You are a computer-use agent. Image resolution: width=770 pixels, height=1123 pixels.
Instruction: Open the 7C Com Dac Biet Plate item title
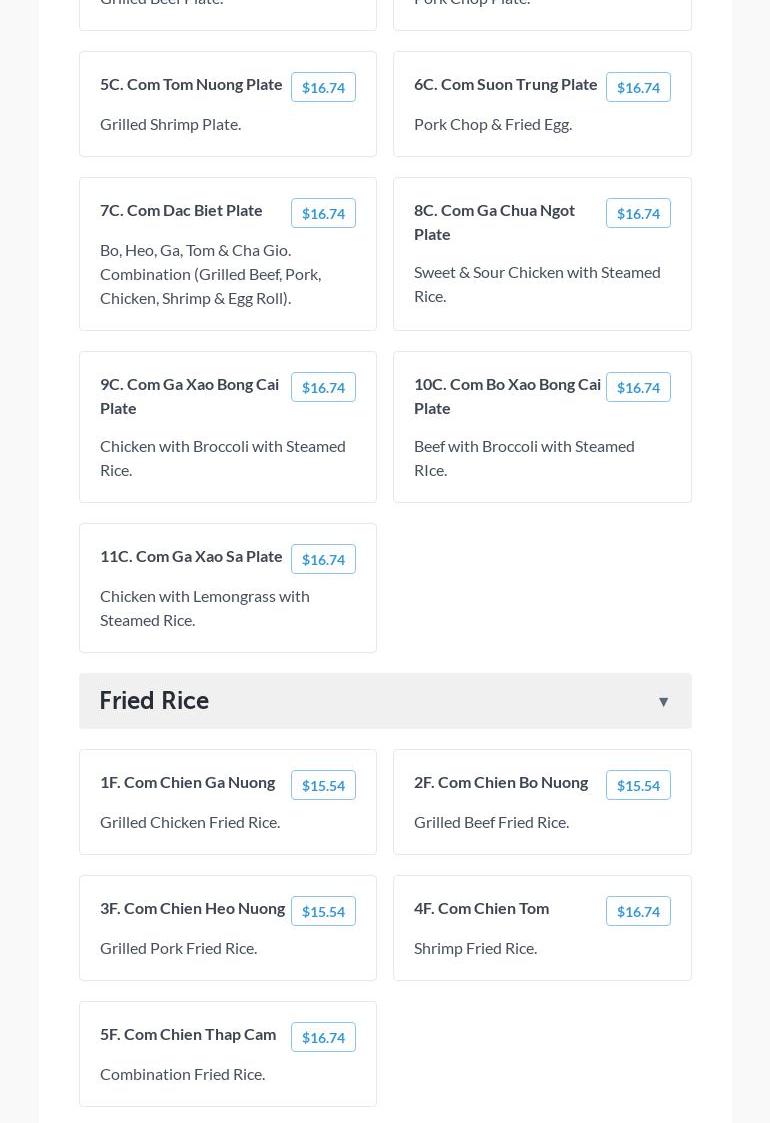(x=181, y=210)
